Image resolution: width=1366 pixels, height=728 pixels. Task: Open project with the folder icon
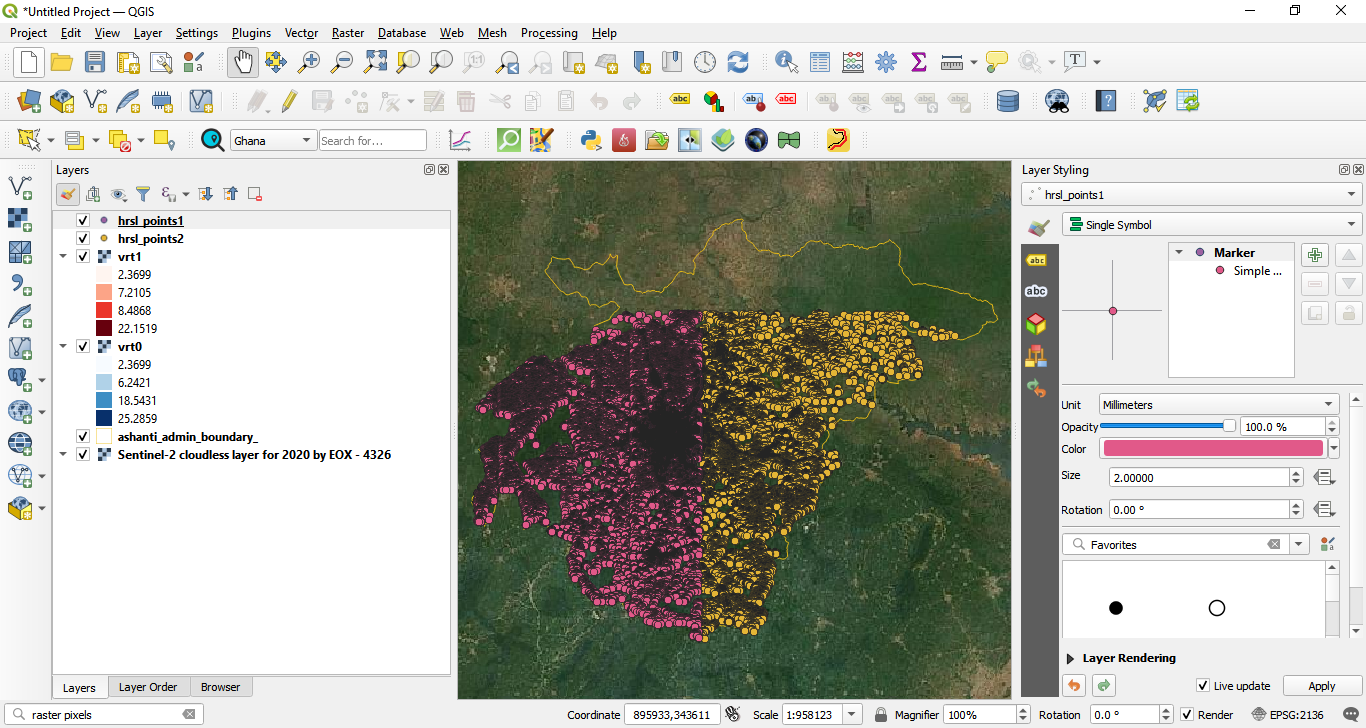pyautogui.click(x=62, y=62)
